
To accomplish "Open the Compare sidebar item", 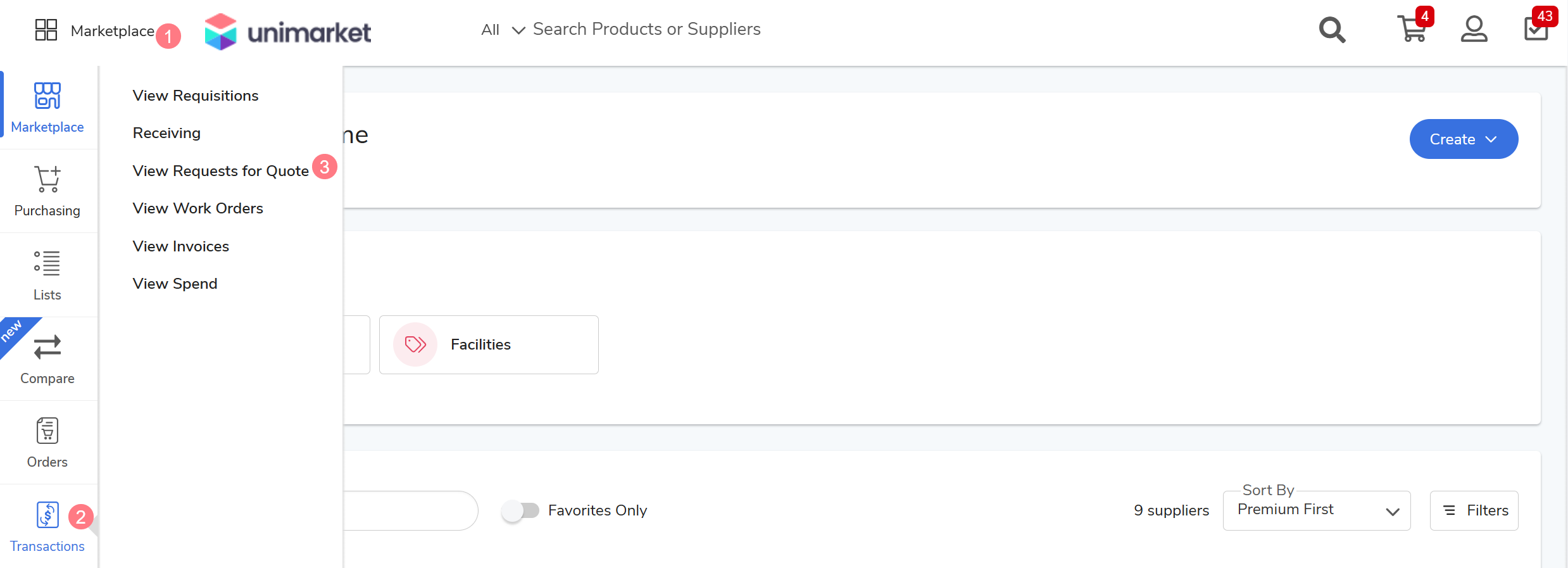I will click(x=47, y=359).
